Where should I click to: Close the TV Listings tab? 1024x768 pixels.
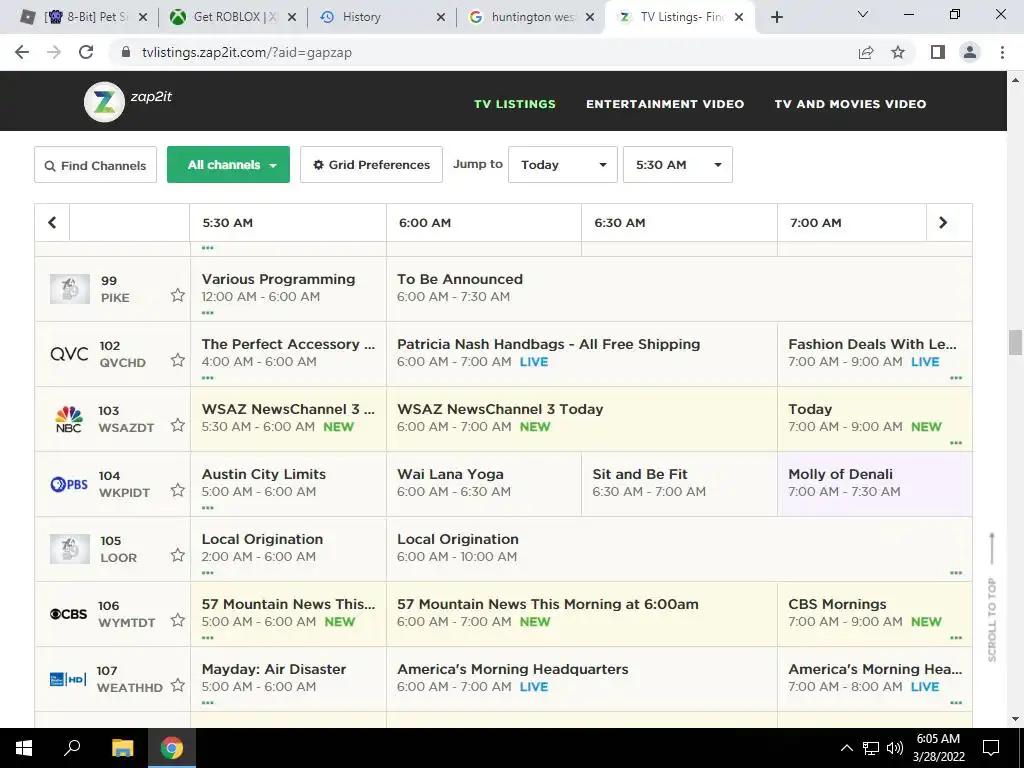[x=739, y=17]
